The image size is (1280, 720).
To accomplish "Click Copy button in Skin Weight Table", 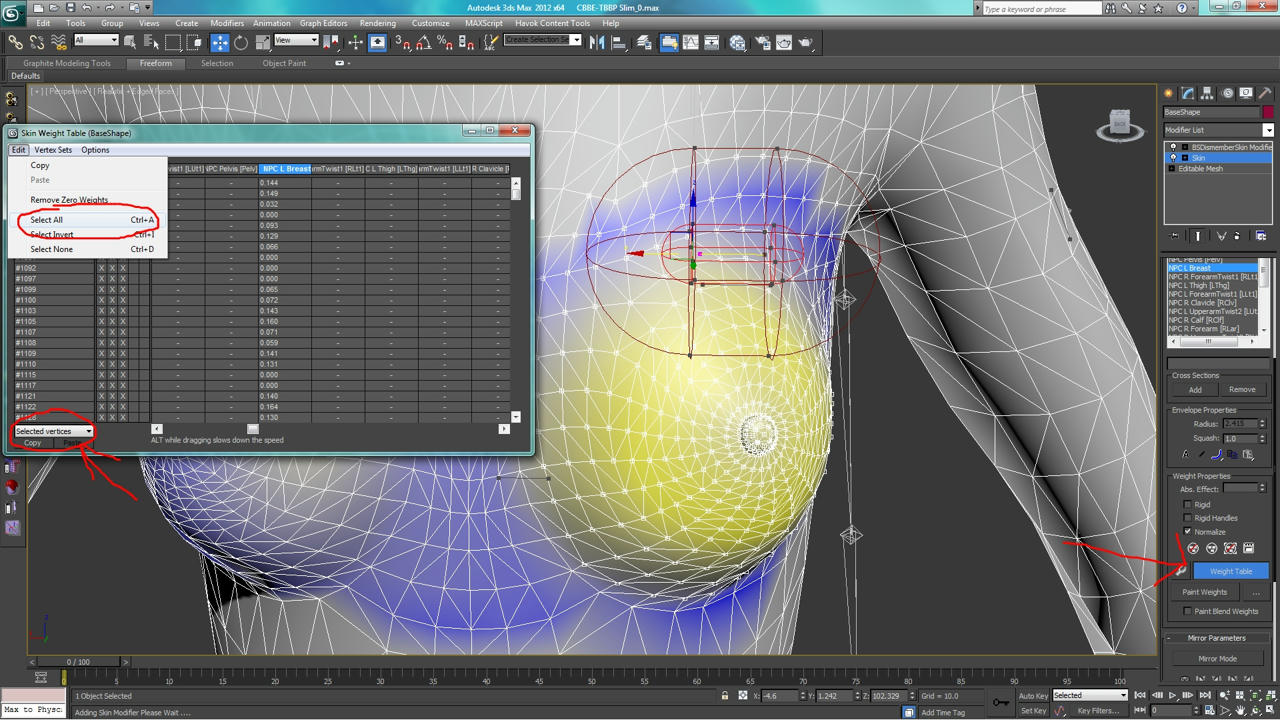I will coord(33,443).
